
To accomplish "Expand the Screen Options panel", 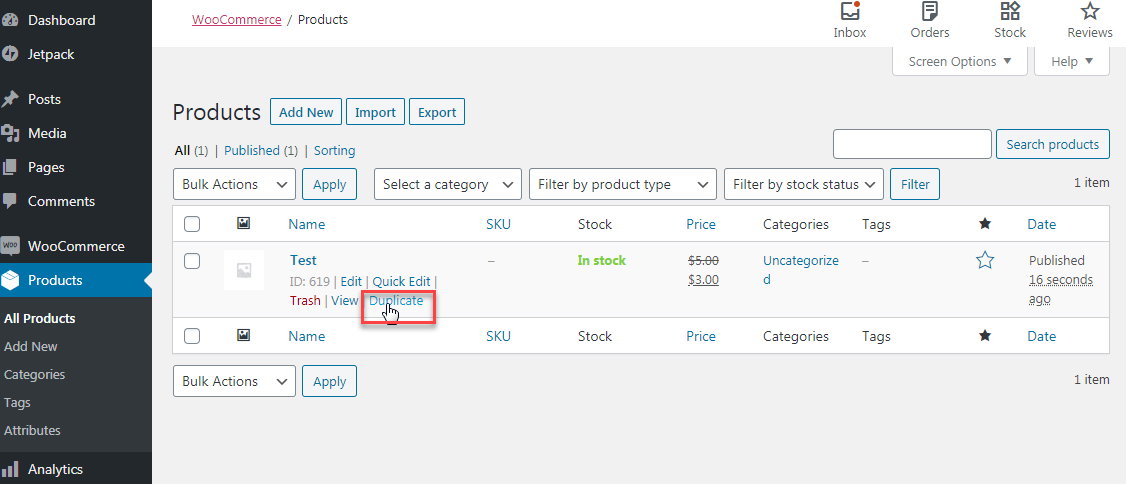I will pyautogui.click(x=959, y=62).
